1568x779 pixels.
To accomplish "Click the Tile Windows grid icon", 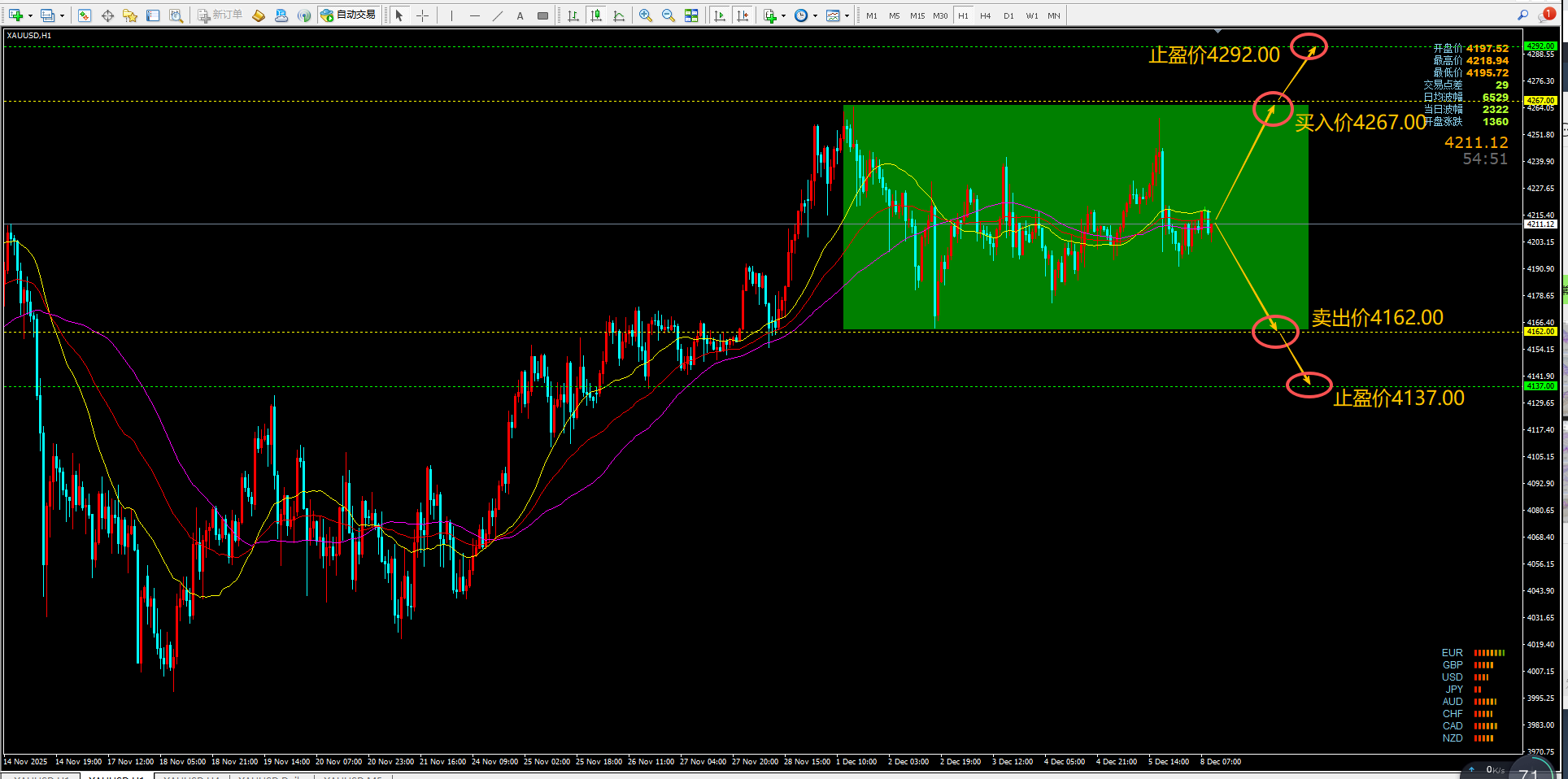I will point(691,15).
